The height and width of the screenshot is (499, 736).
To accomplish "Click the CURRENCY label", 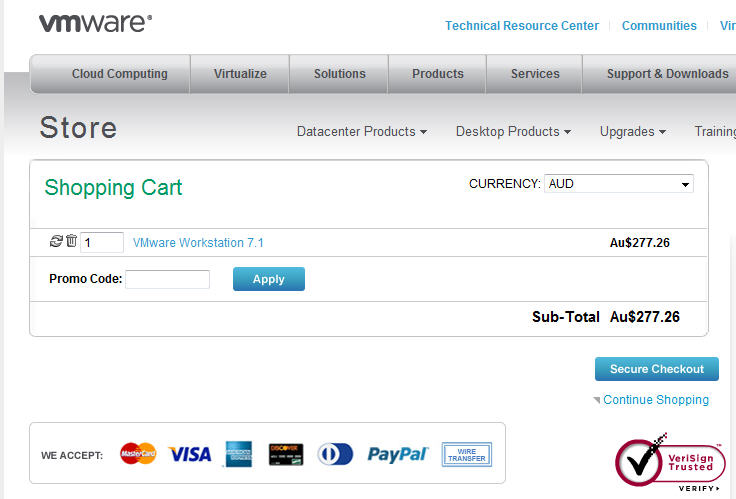I will [505, 184].
